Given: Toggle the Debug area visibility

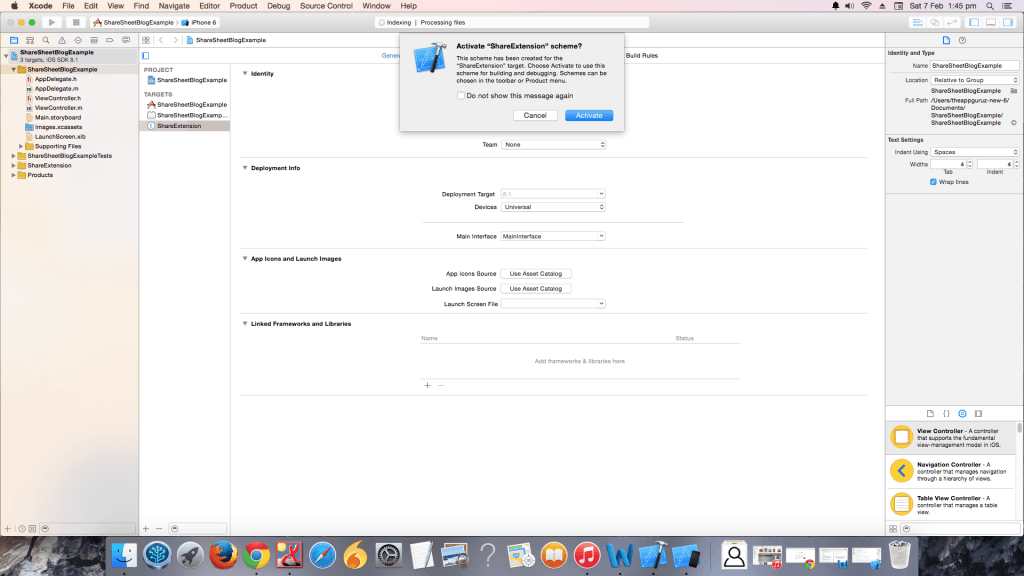Looking at the screenshot, I should point(991,22).
